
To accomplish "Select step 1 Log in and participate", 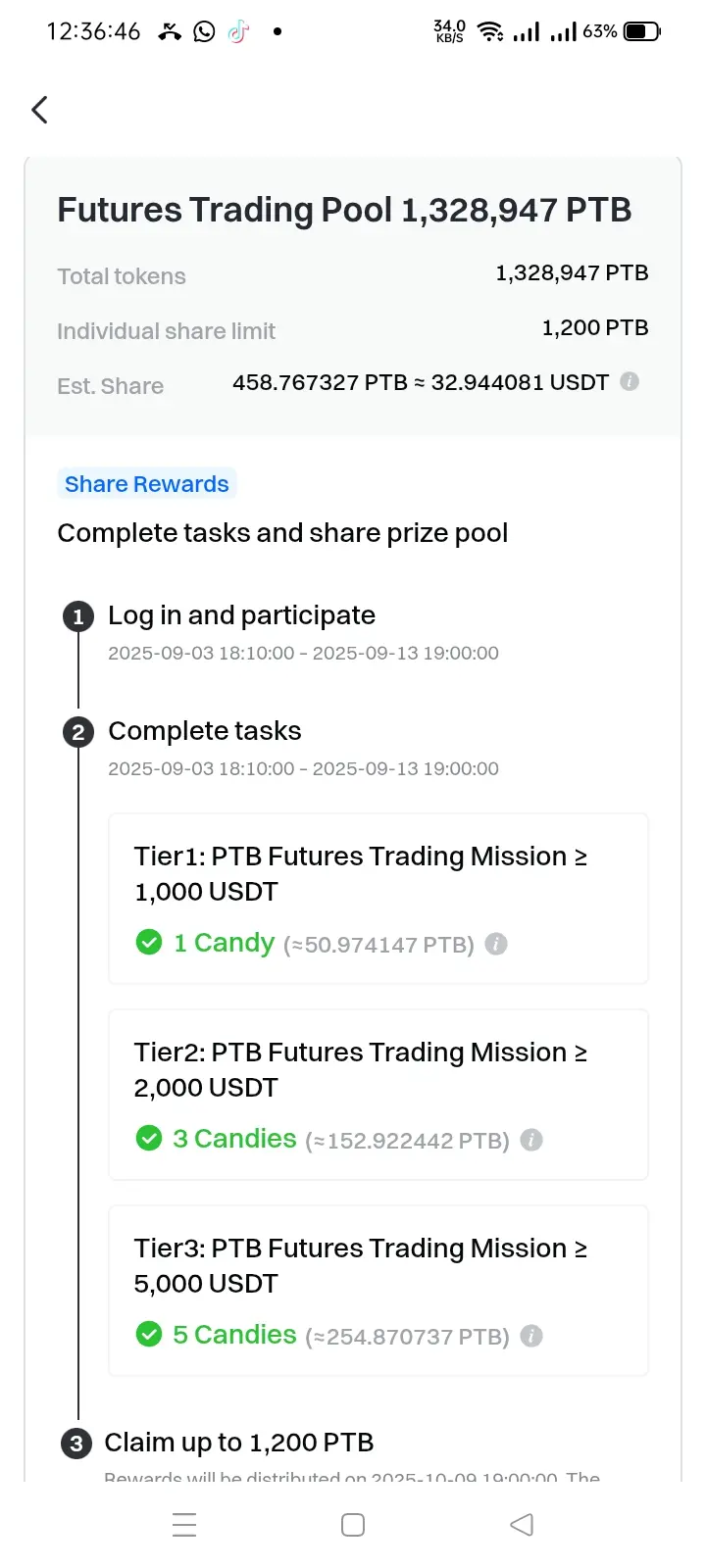I will click(241, 615).
